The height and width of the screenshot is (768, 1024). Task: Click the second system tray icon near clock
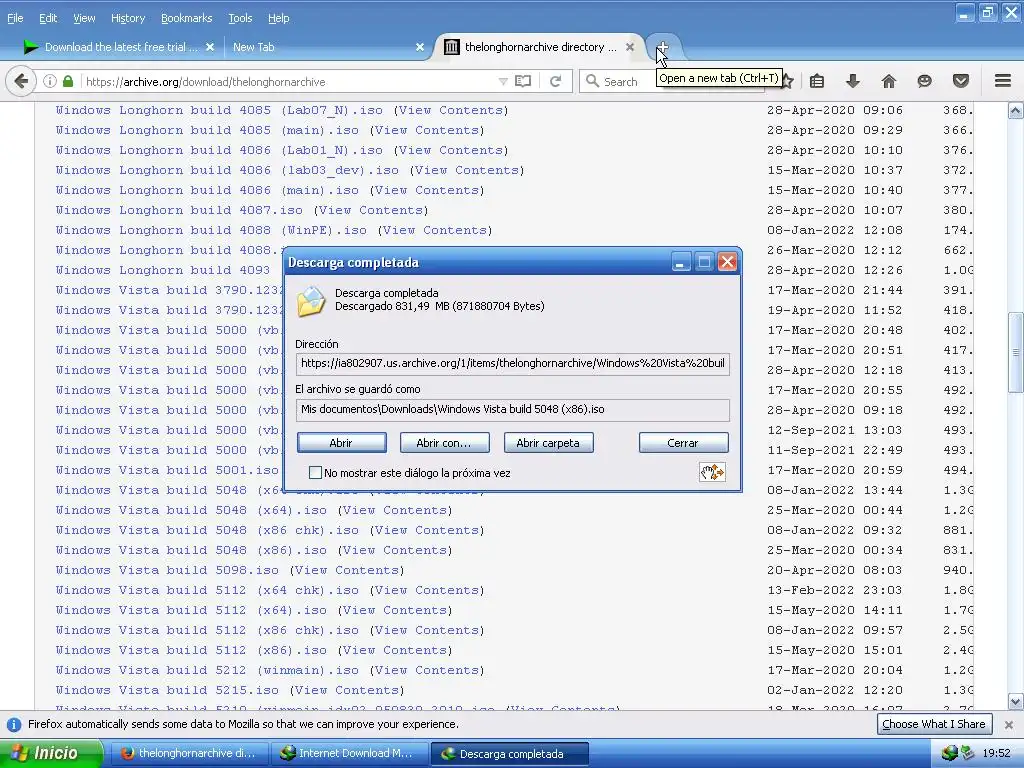[967, 753]
